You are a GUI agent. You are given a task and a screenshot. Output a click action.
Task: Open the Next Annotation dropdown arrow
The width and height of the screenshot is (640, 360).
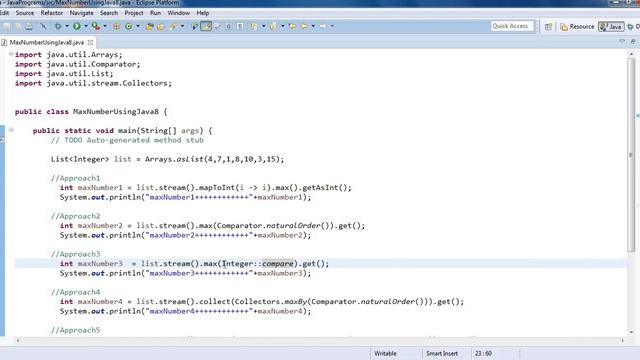click(x=264, y=26)
